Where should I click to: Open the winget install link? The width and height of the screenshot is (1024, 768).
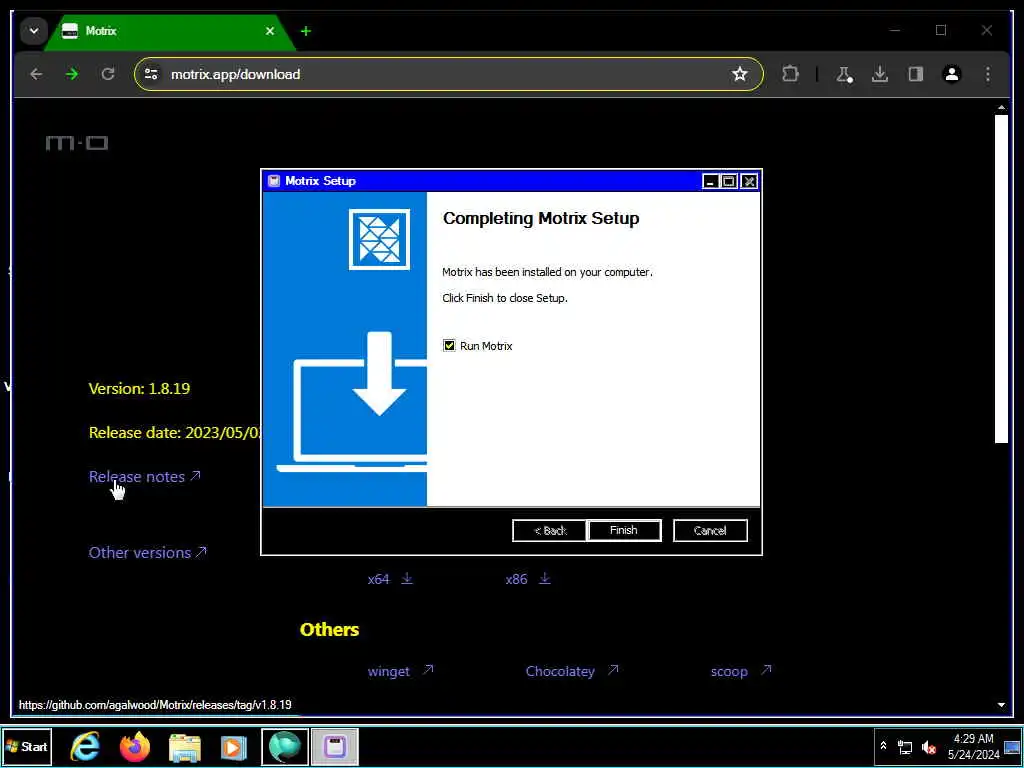[400, 671]
